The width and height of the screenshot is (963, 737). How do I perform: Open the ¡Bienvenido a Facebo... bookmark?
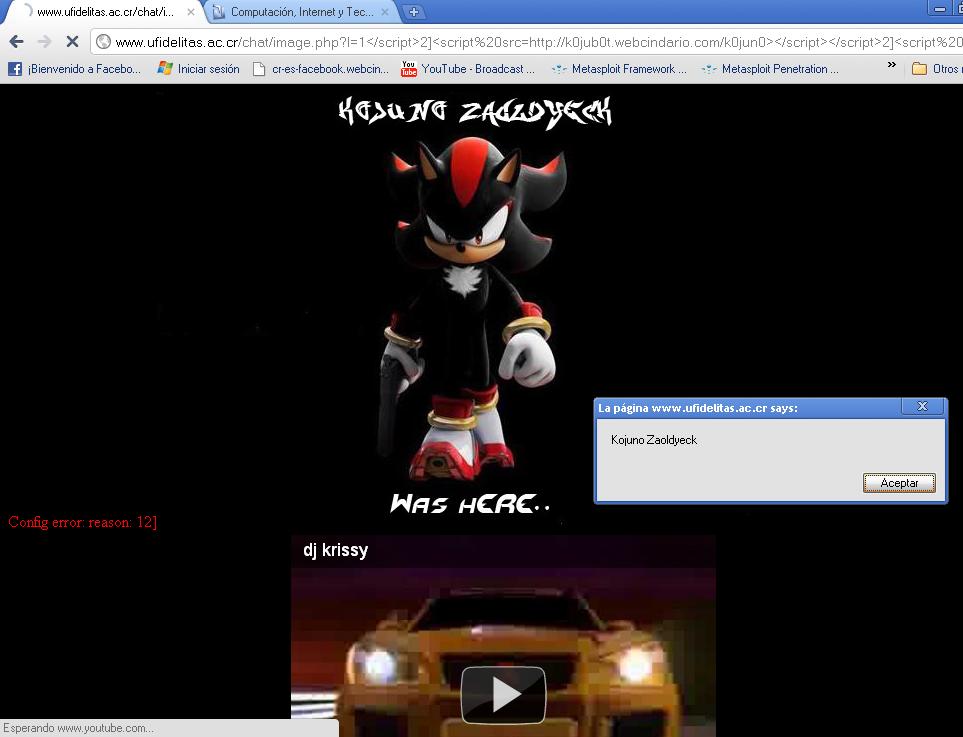click(75, 69)
